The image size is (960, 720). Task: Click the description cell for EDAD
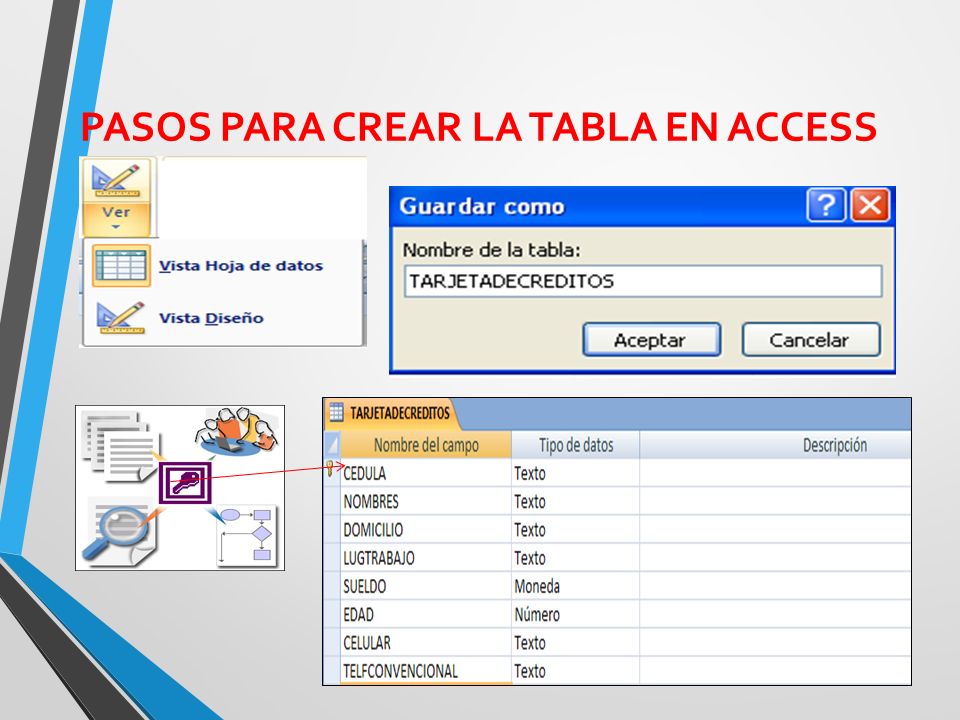coord(774,615)
